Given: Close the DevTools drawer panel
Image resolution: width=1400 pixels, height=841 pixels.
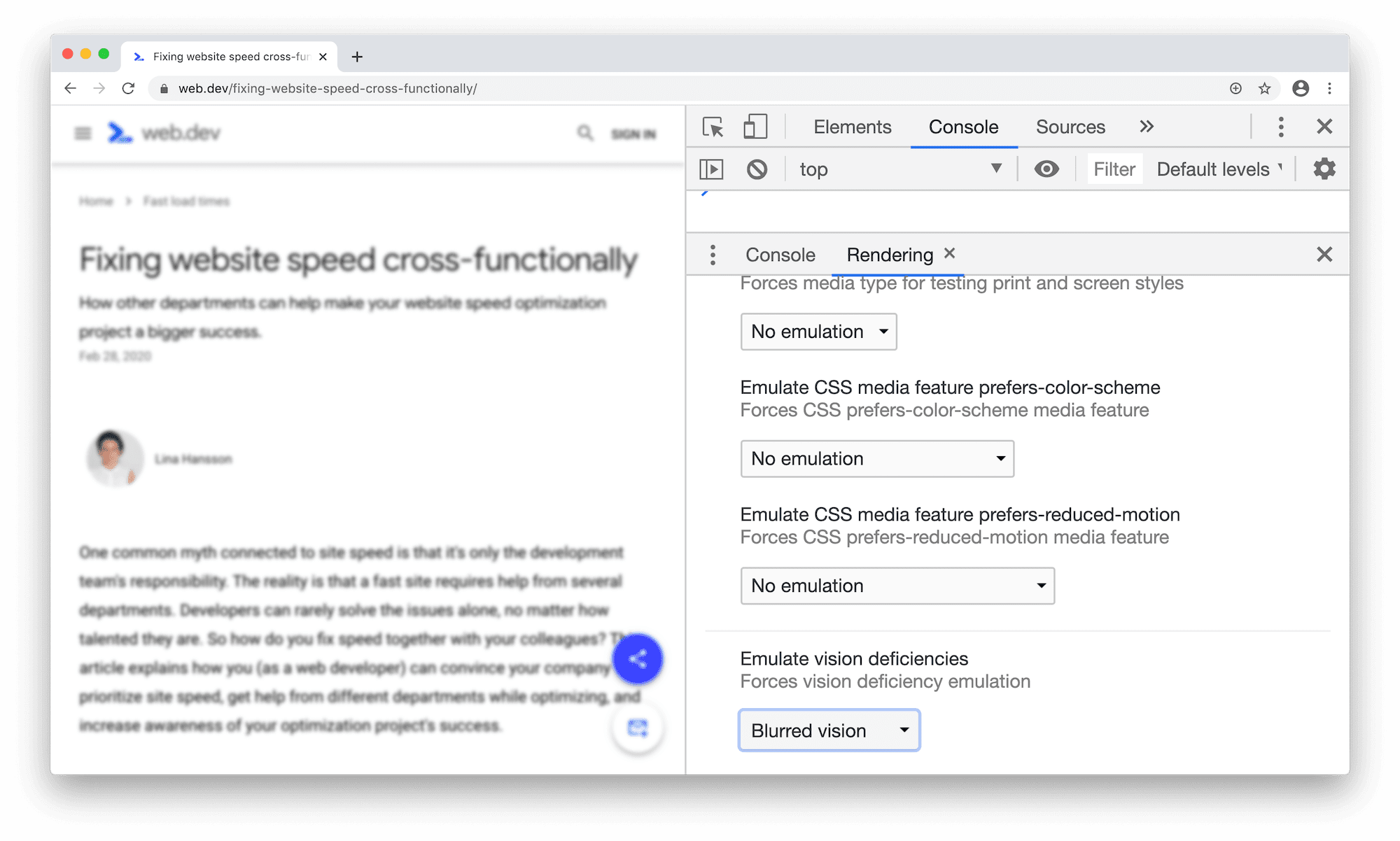Looking at the screenshot, I should tap(1324, 254).
